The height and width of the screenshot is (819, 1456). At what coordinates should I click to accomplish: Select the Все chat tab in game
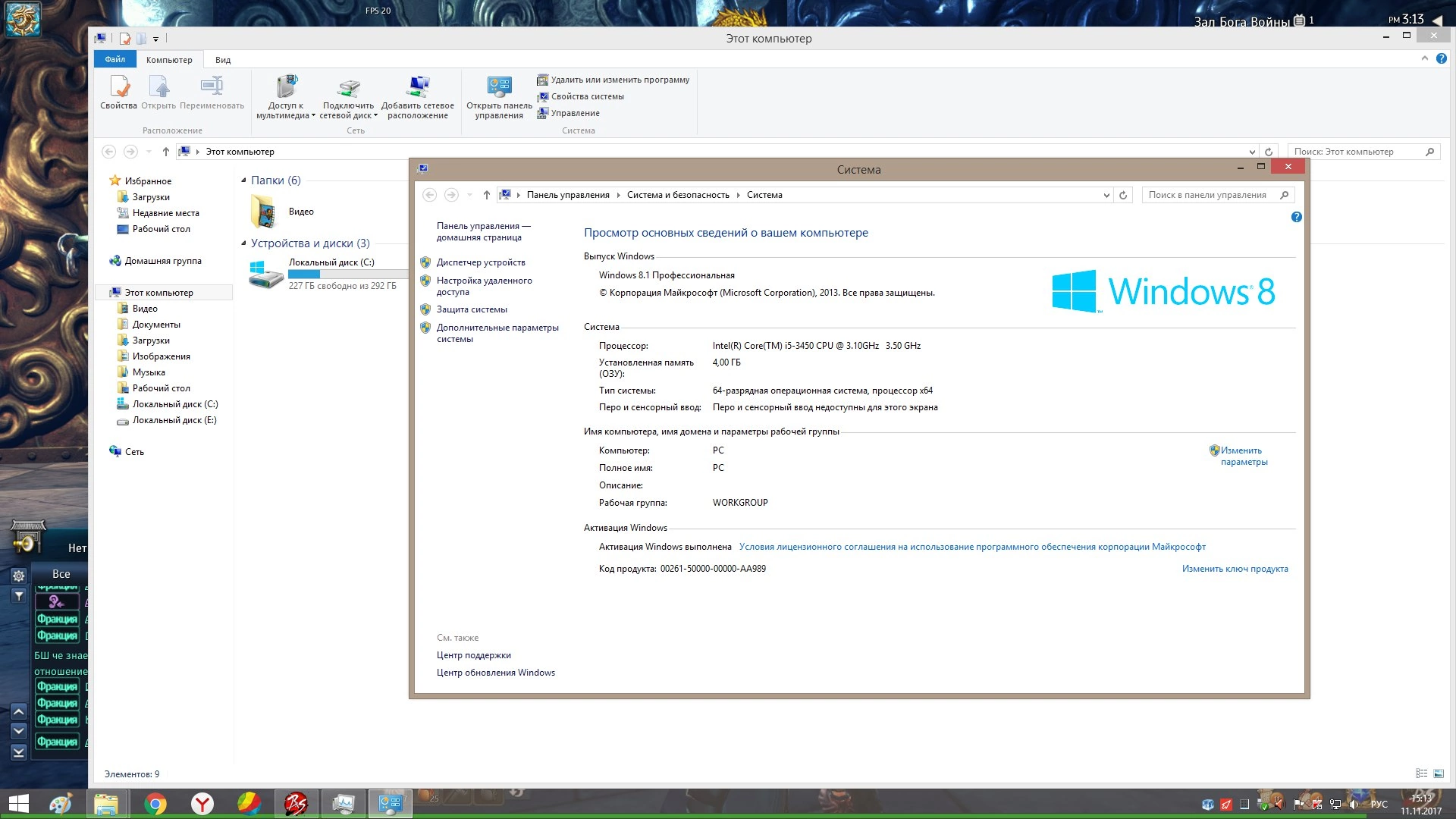pos(61,574)
